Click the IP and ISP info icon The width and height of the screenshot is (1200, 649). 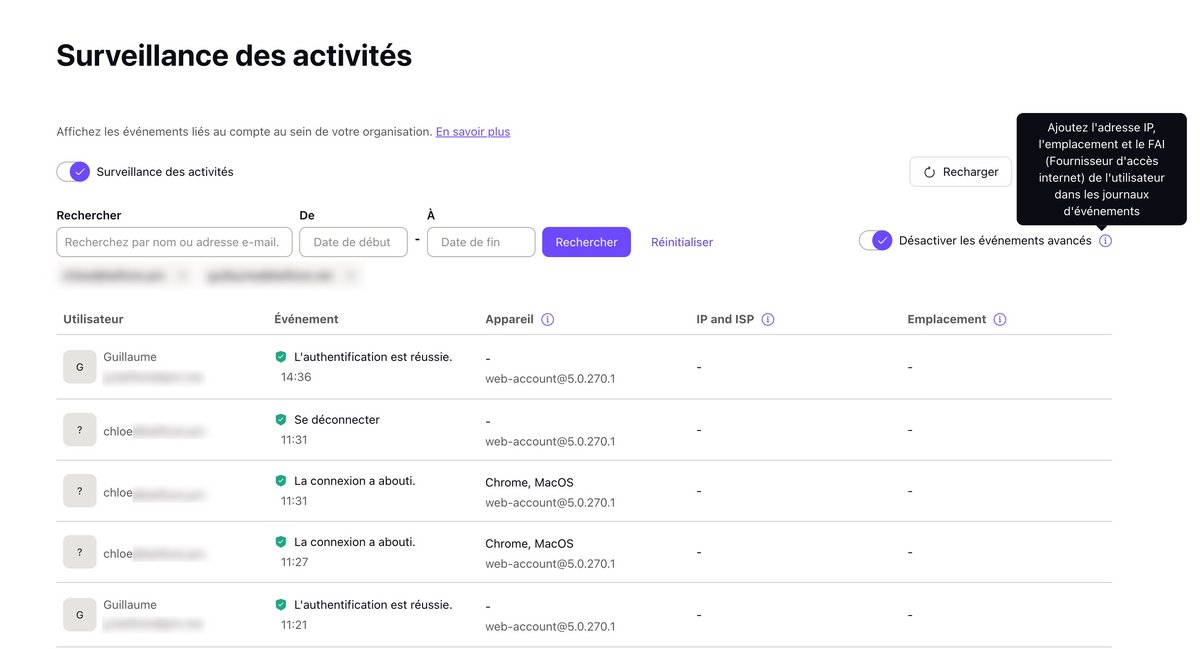click(768, 320)
